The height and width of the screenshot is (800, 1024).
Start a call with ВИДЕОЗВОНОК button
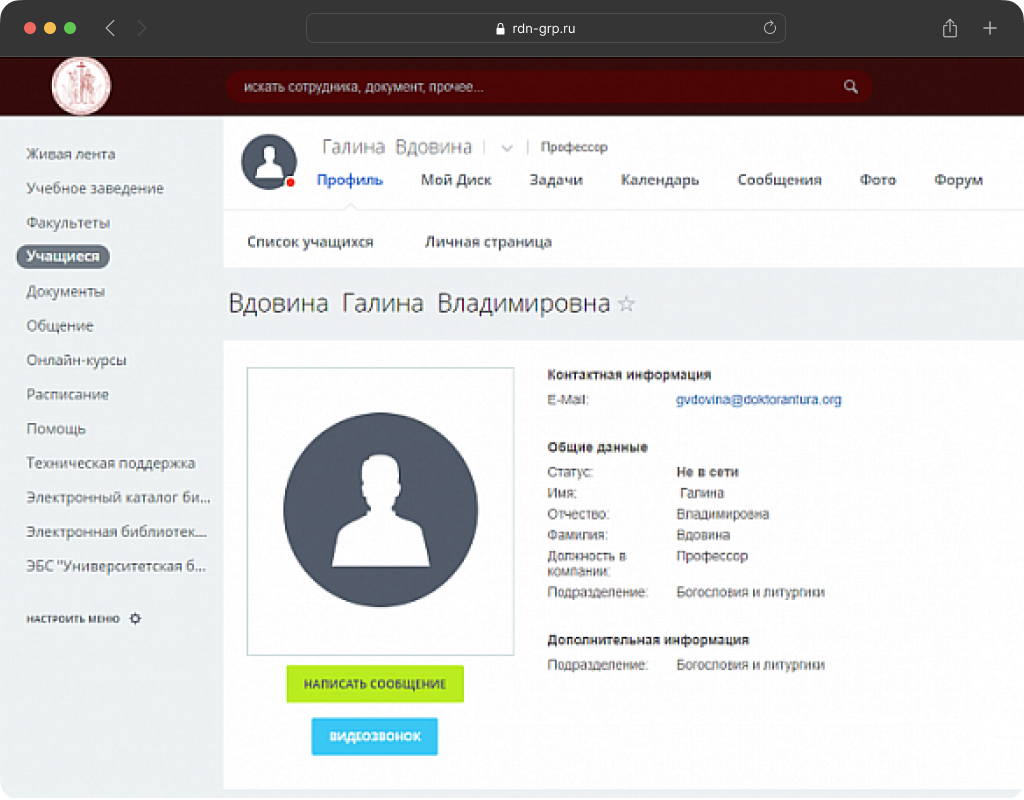(x=375, y=737)
